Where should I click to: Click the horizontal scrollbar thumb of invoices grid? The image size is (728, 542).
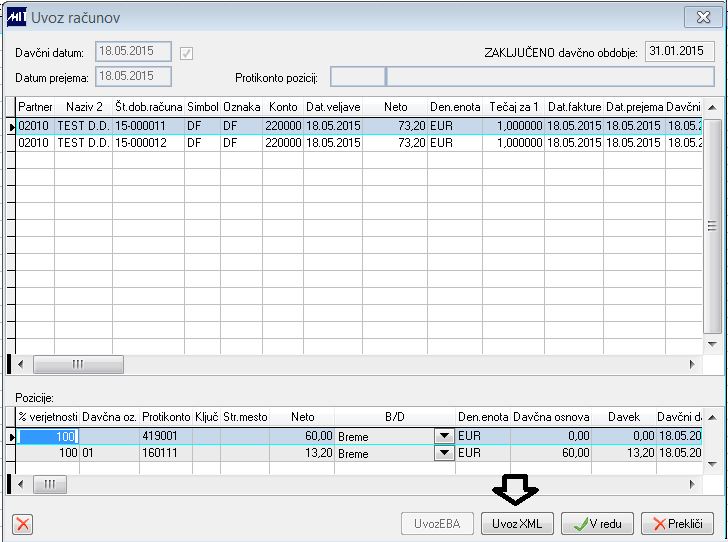78,365
